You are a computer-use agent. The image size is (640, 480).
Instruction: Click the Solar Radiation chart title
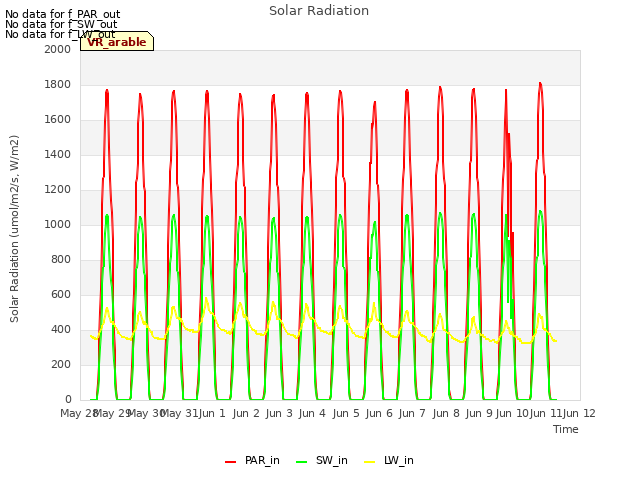(x=319, y=11)
